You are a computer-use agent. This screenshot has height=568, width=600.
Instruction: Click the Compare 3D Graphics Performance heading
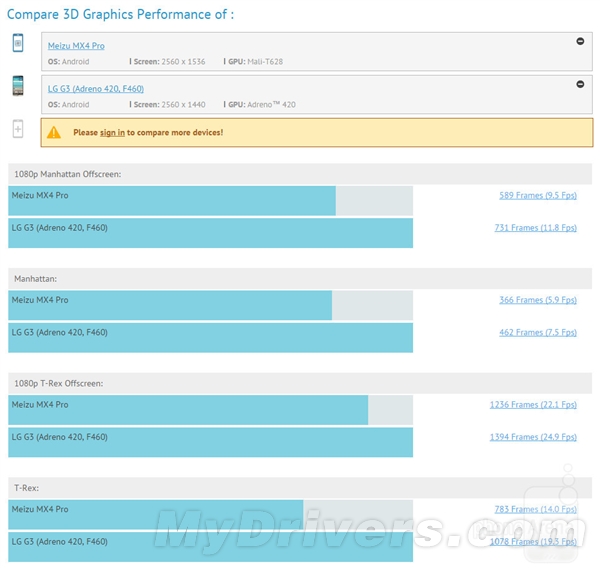(x=121, y=14)
